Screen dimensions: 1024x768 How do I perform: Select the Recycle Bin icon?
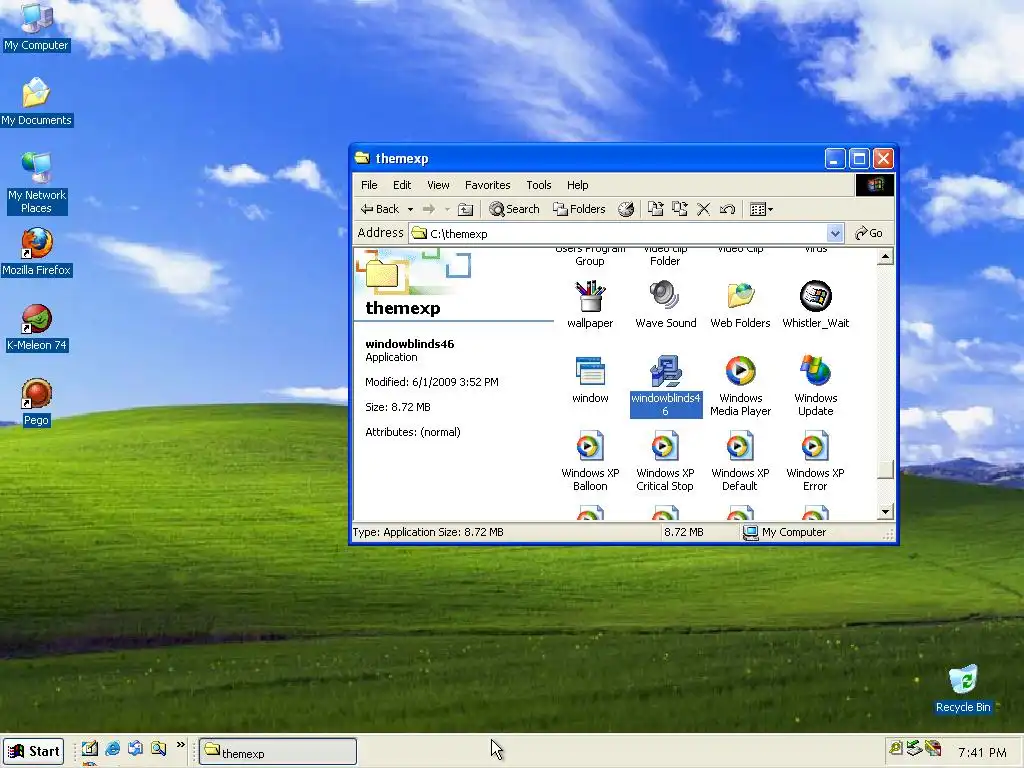click(x=963, y=689)
